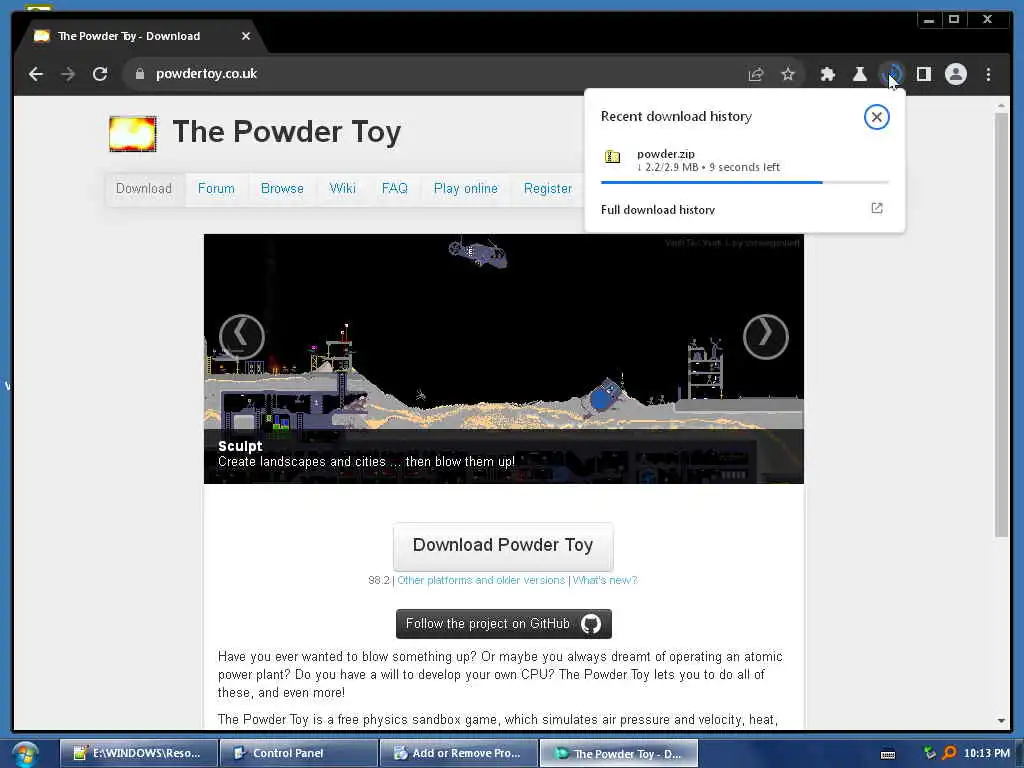Click Download Powder Toy button
1024x768 pixels.
(503, 546)
